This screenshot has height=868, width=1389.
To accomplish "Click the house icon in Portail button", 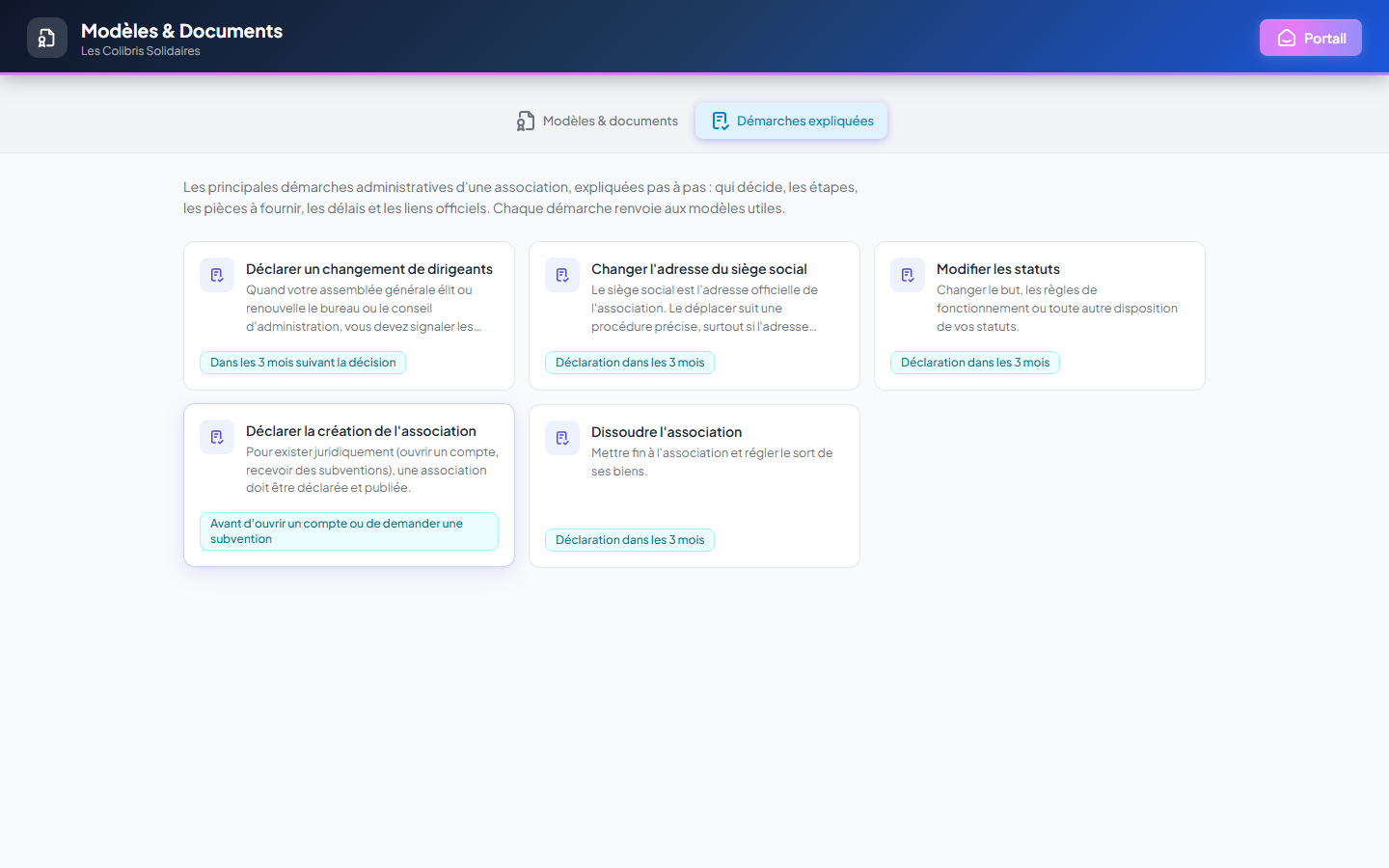I will pyautogui.click(x=1287, y=38).
